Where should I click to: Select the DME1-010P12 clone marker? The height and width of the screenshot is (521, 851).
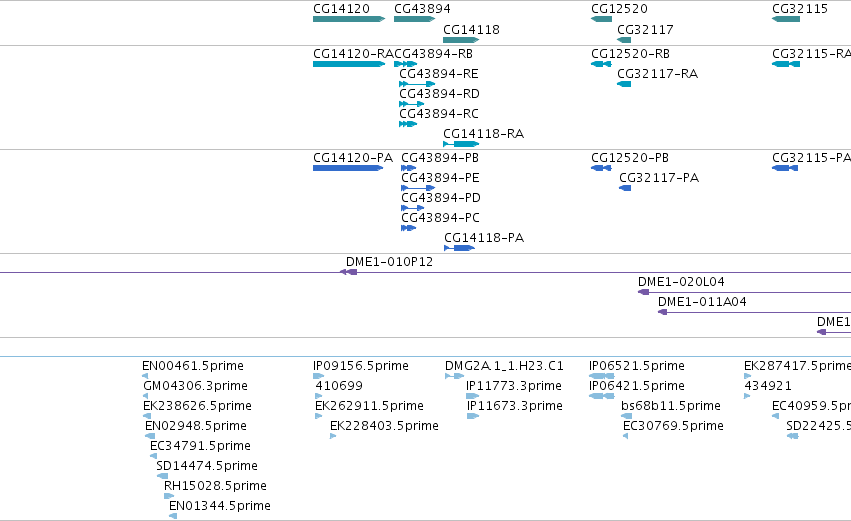pos(348,272)
